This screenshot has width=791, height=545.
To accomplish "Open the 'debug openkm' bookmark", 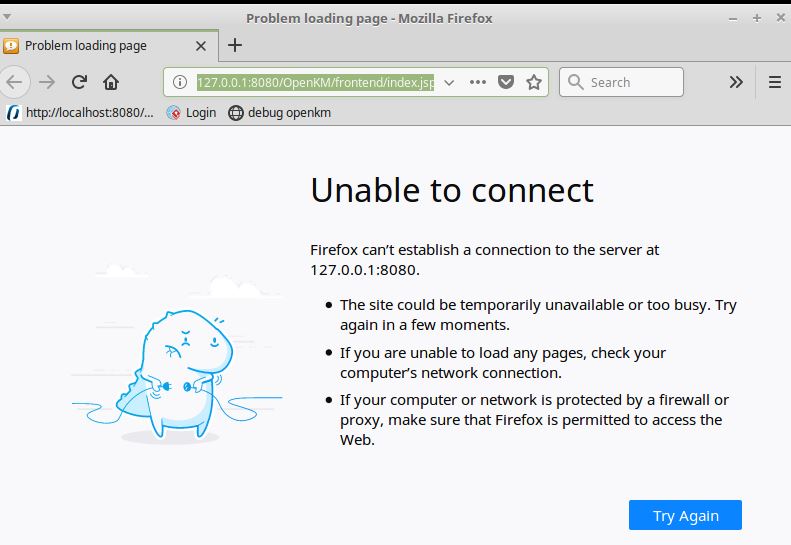I will click(280, 113).
